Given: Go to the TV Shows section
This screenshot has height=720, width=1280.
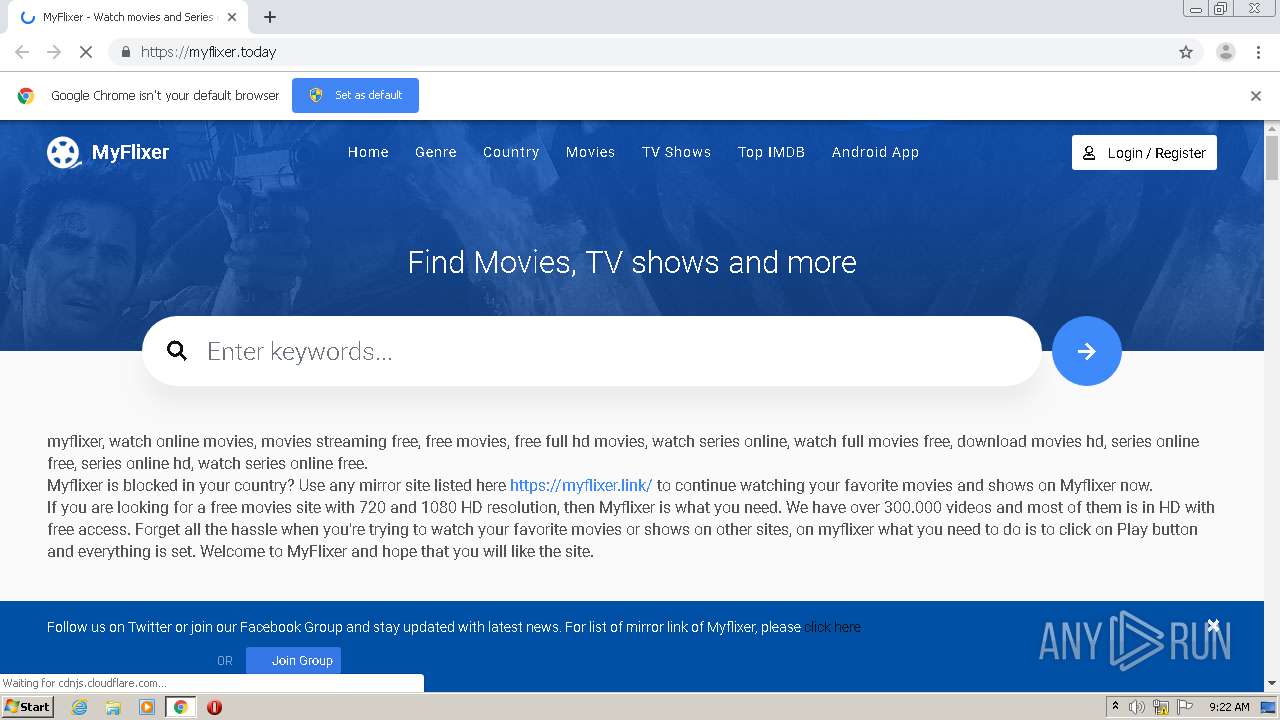Looking at the screenshot, I should click(x=676, y=152).
